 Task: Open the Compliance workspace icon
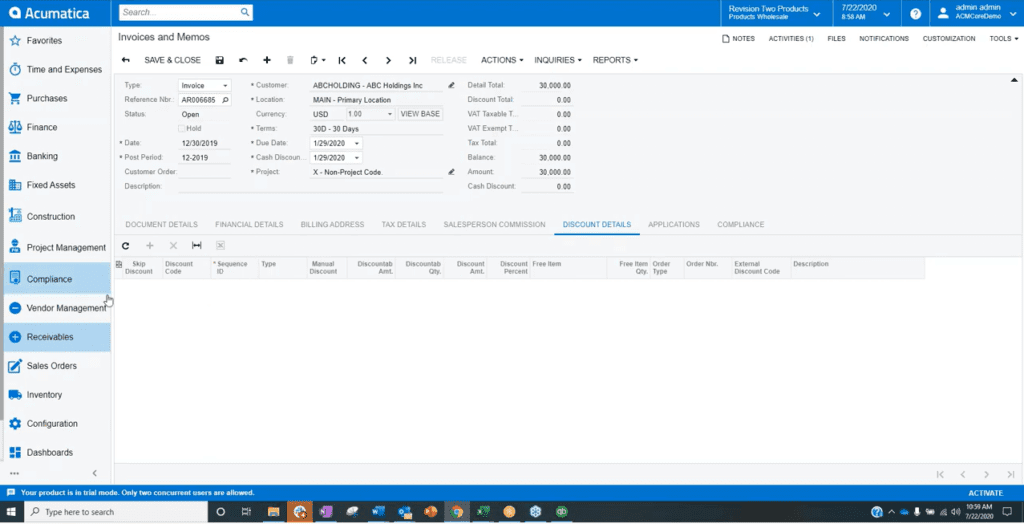pyautogui.click(x=15, y=279)
